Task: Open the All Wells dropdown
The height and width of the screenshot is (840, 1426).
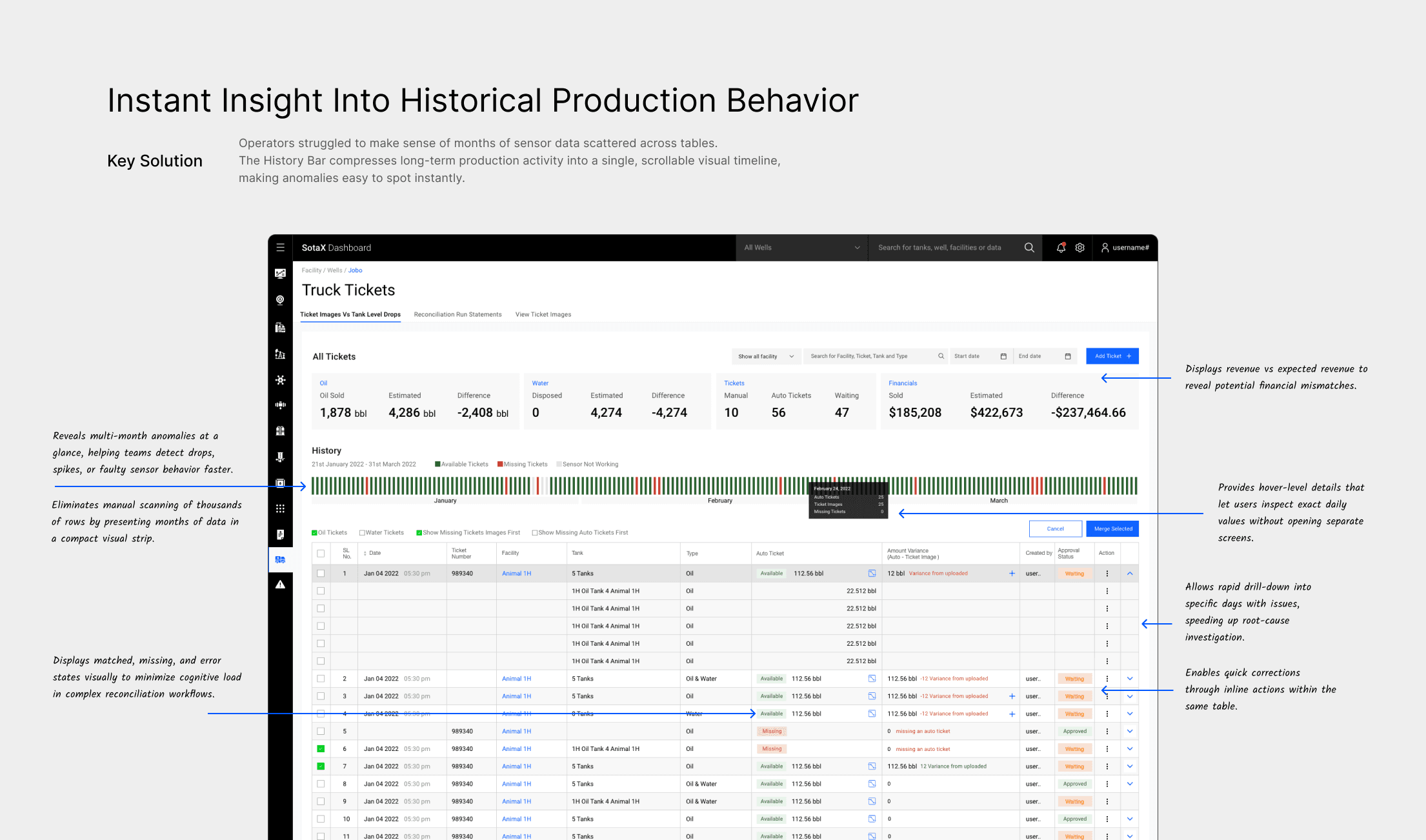Action: tap(801, 248)
